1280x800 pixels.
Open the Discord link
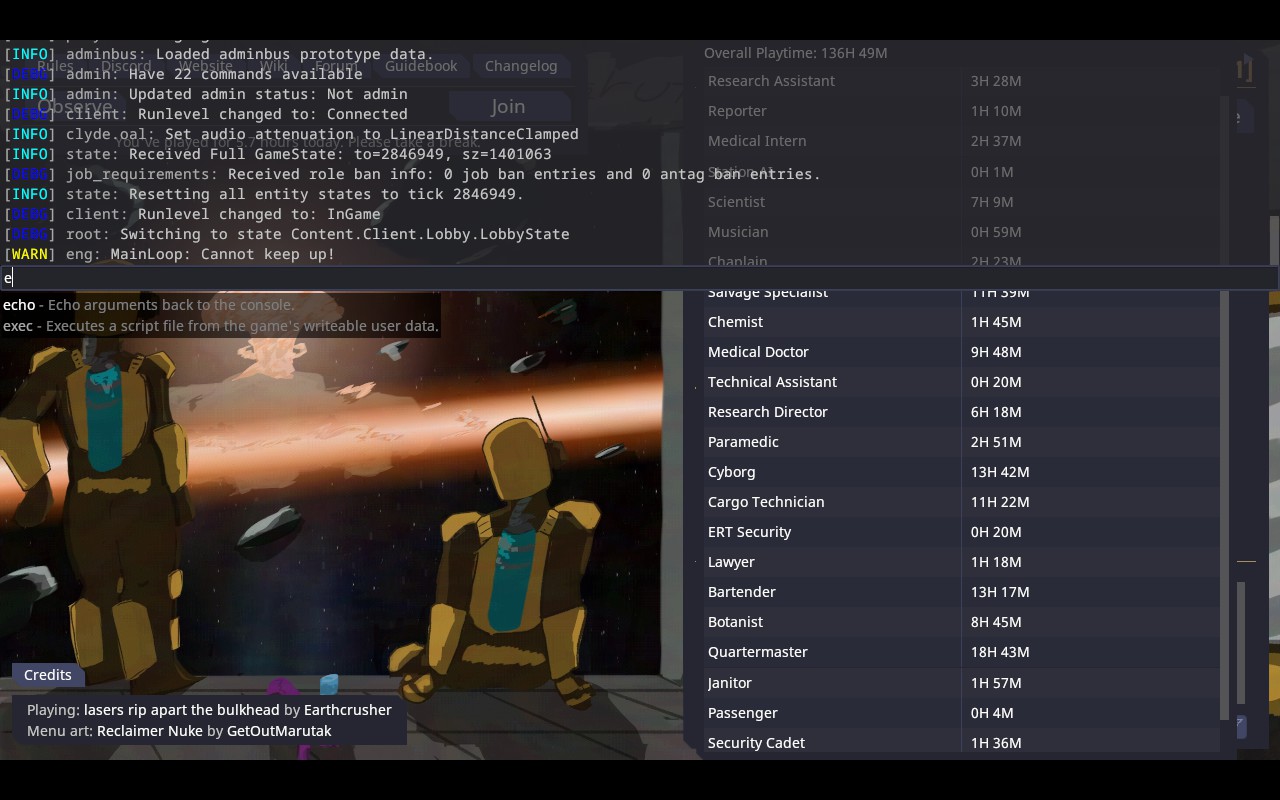point(126,66)
